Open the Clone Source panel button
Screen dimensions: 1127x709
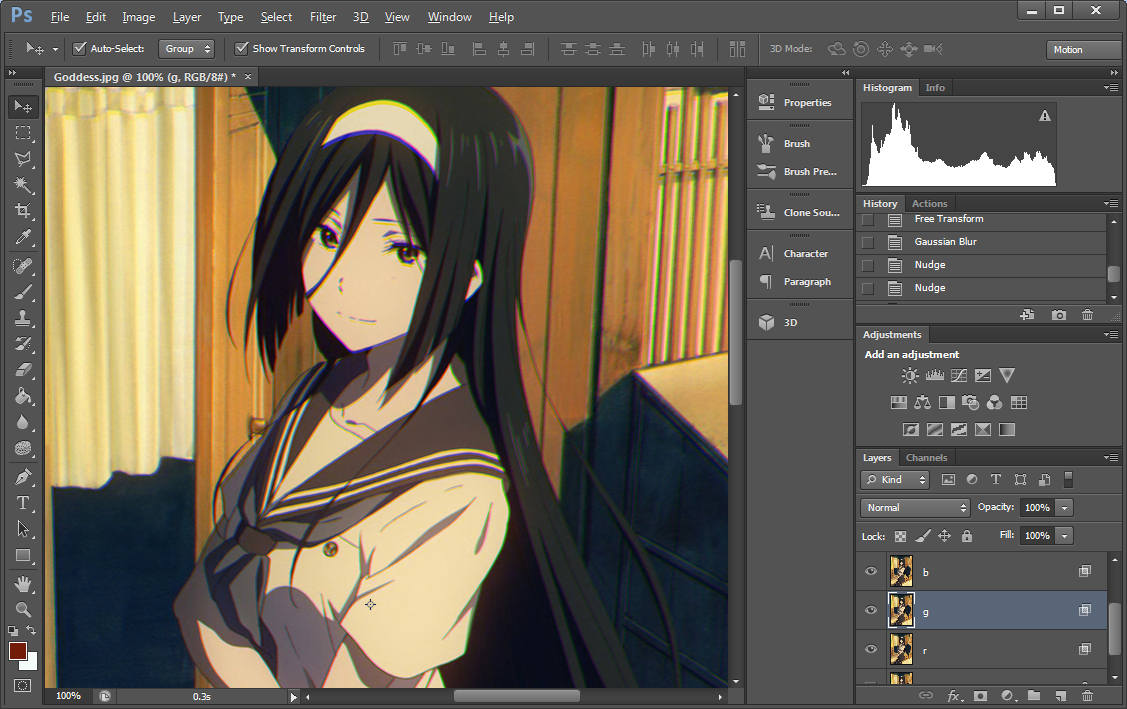click(x=799, y=212)
